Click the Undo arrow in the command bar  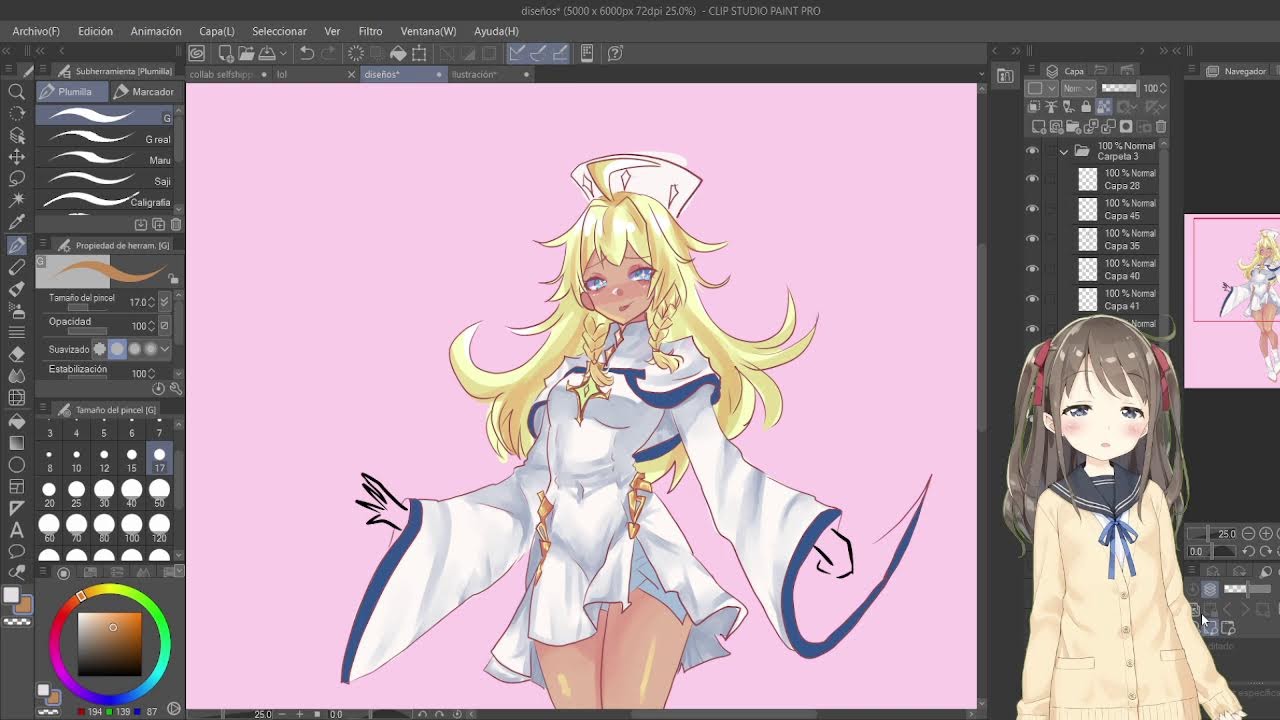coord(307,53)
